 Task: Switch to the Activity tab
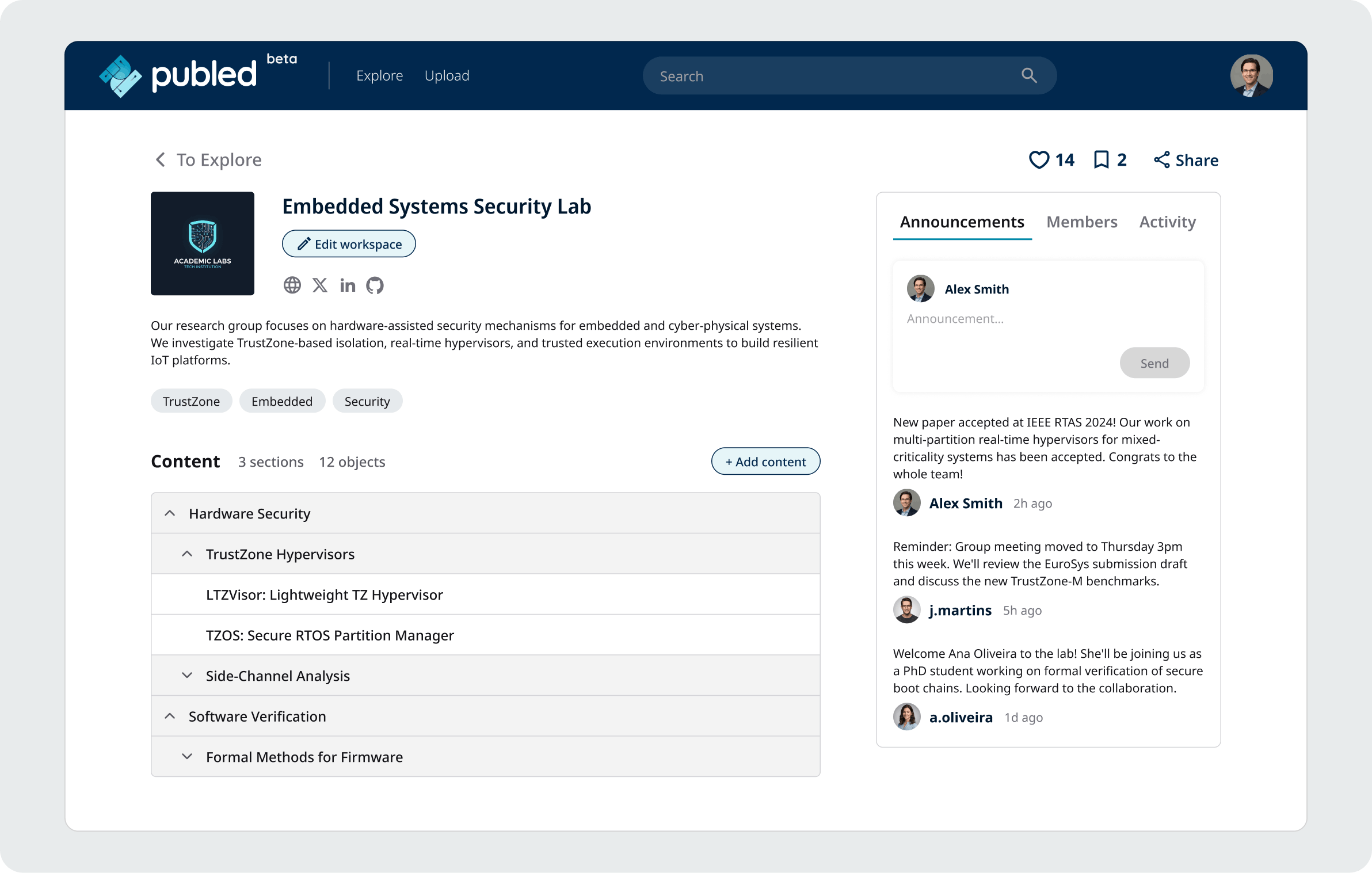pos(1167,222)
